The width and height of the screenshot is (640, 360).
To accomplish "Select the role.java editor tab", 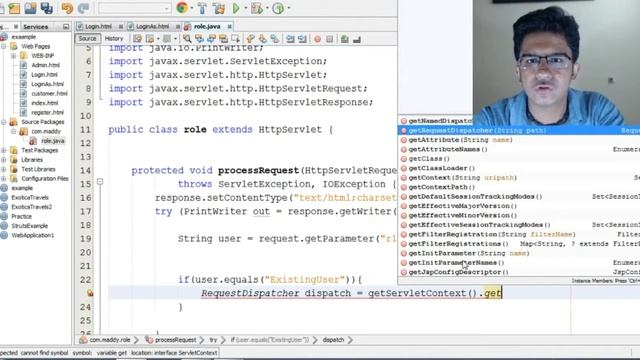I will pyautogui.click(x=207, y=26).
